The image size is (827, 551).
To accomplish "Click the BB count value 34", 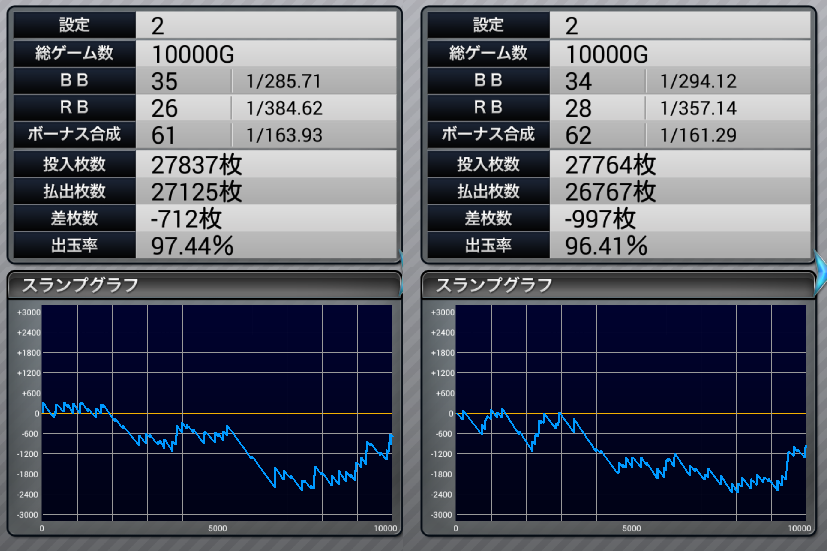I will tap(579, 81).
